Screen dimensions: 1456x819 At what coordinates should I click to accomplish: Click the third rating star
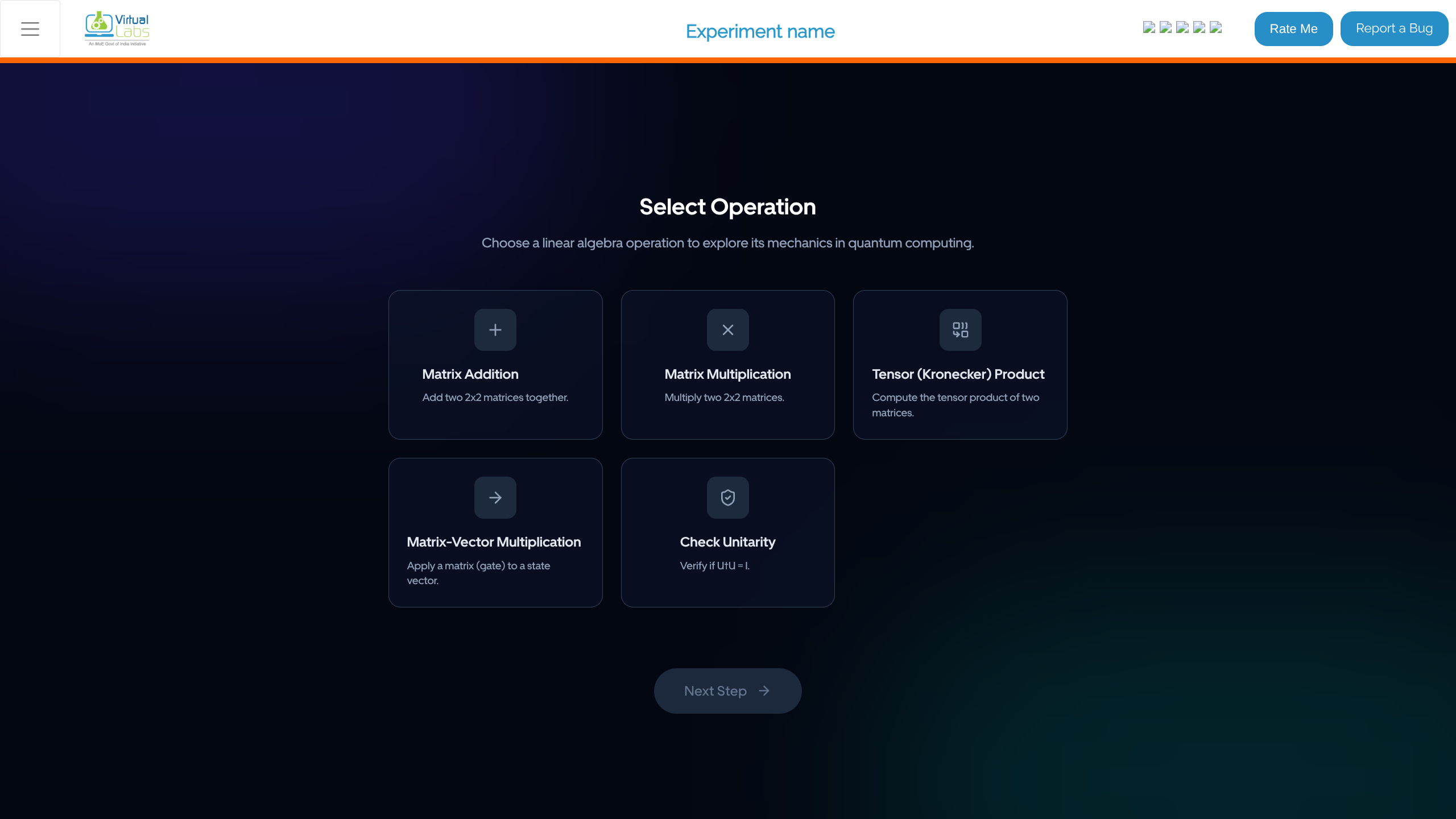point(1182,27)
